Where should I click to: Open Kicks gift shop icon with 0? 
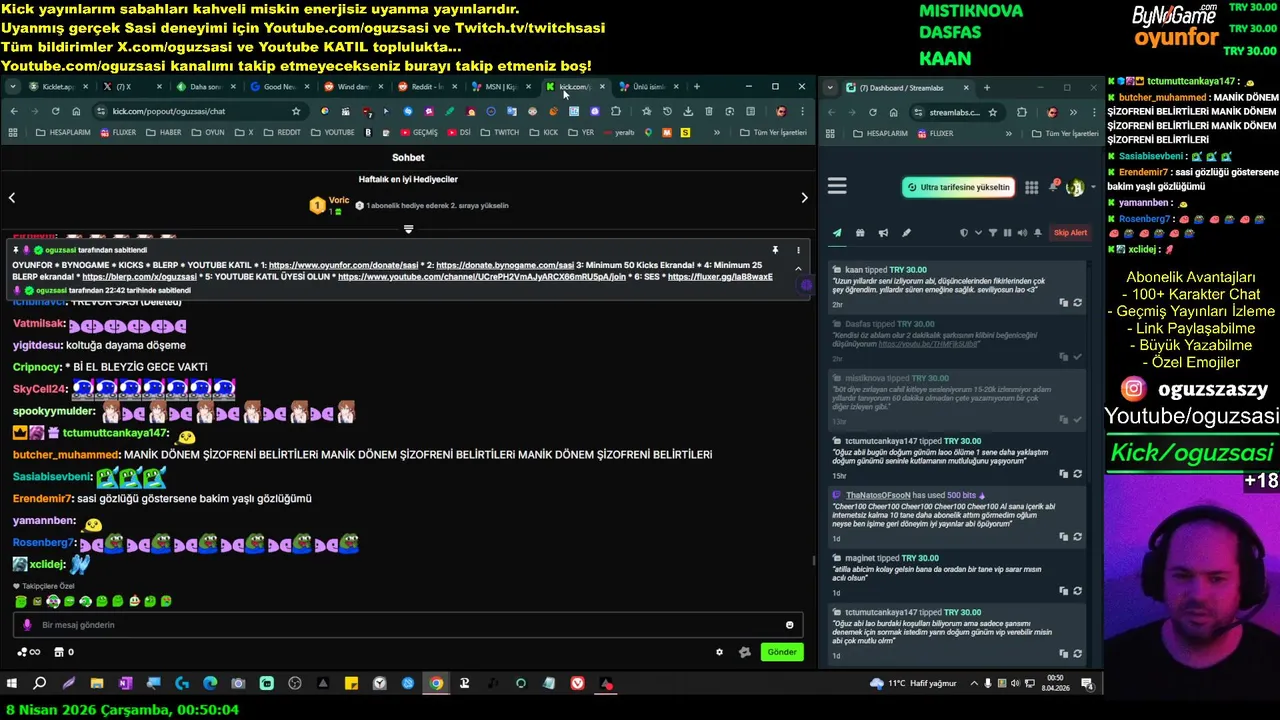pos(63,652)
